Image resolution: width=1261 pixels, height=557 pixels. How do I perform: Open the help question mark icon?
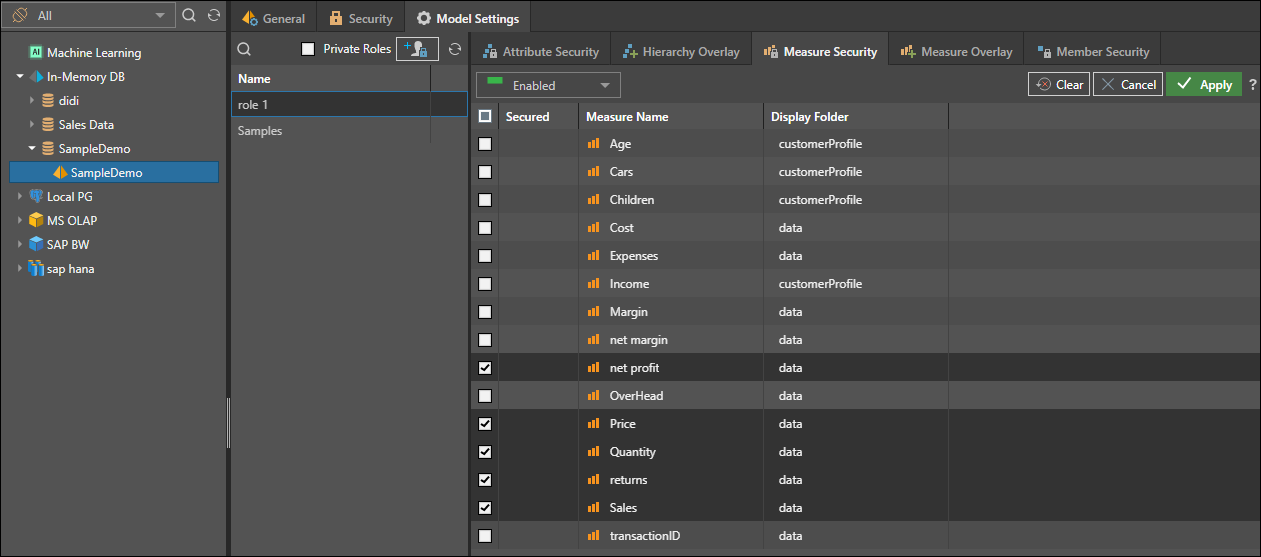(1252, 85)
